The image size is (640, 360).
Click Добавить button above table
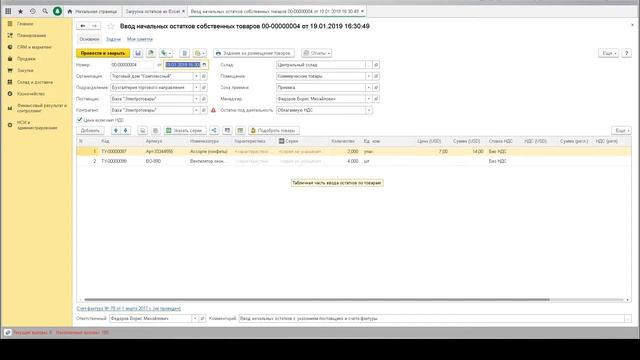[x=90, y=131]
